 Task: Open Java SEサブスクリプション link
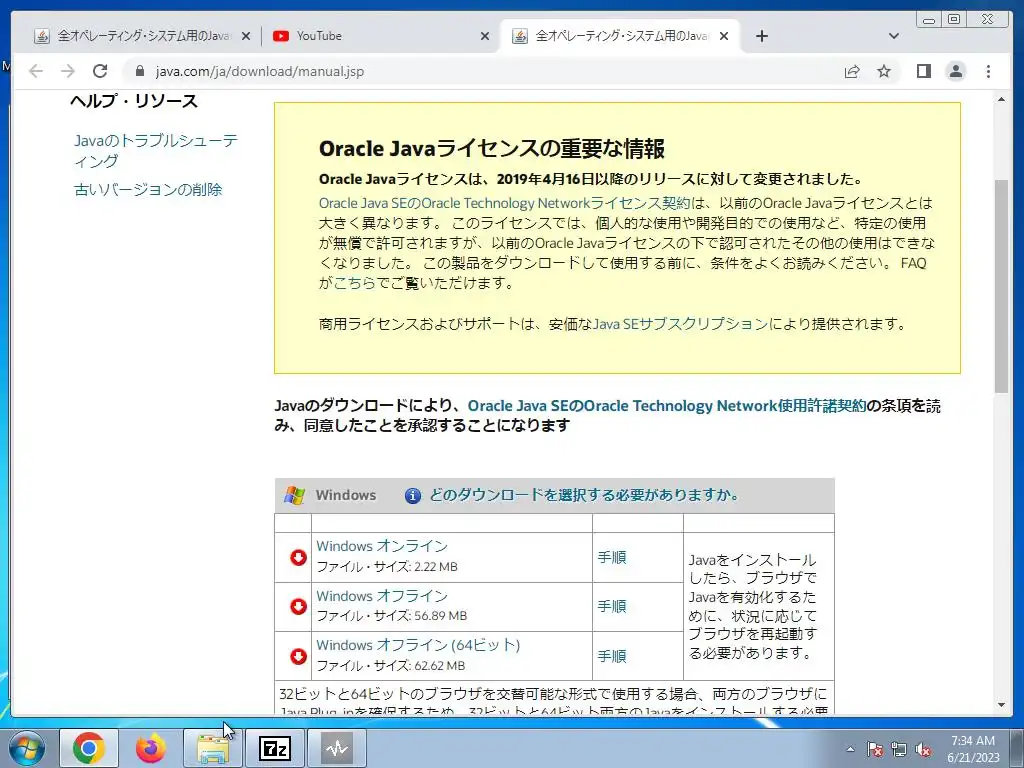[x=680, y=324]
